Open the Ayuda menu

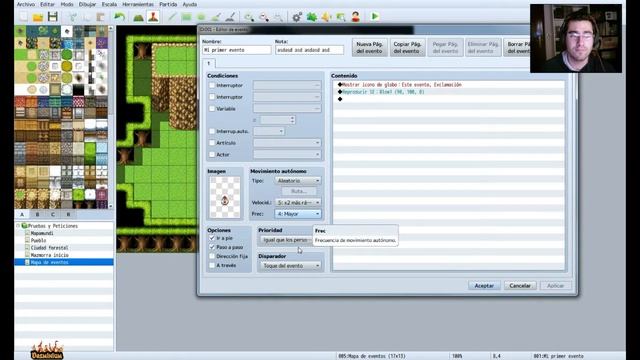click(189, 4)
